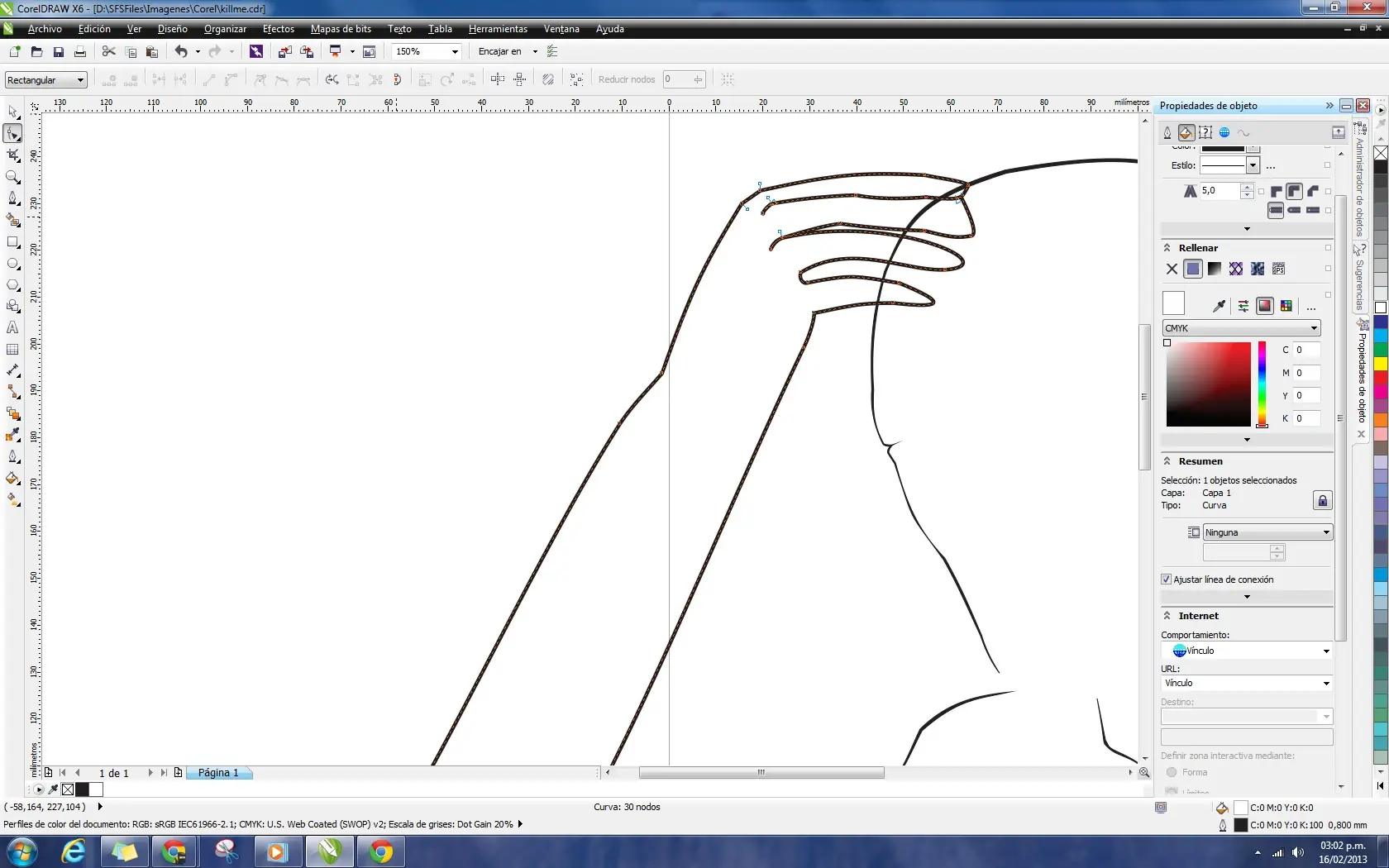Open the Administrador de objetos docker tab
1389x868 pixels.
point(1360,179)
